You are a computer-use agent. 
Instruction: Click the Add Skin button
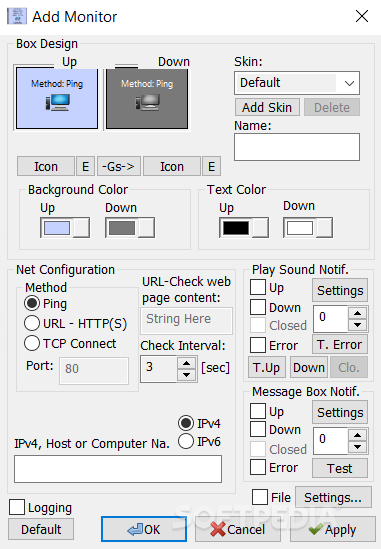[x=267, y=107]
